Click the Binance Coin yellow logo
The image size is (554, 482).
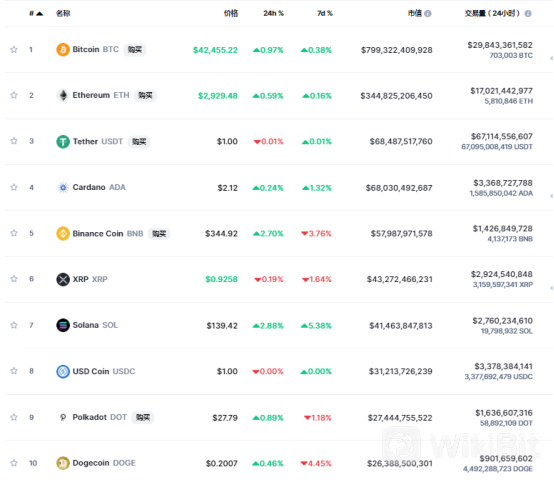click(63, 234)
